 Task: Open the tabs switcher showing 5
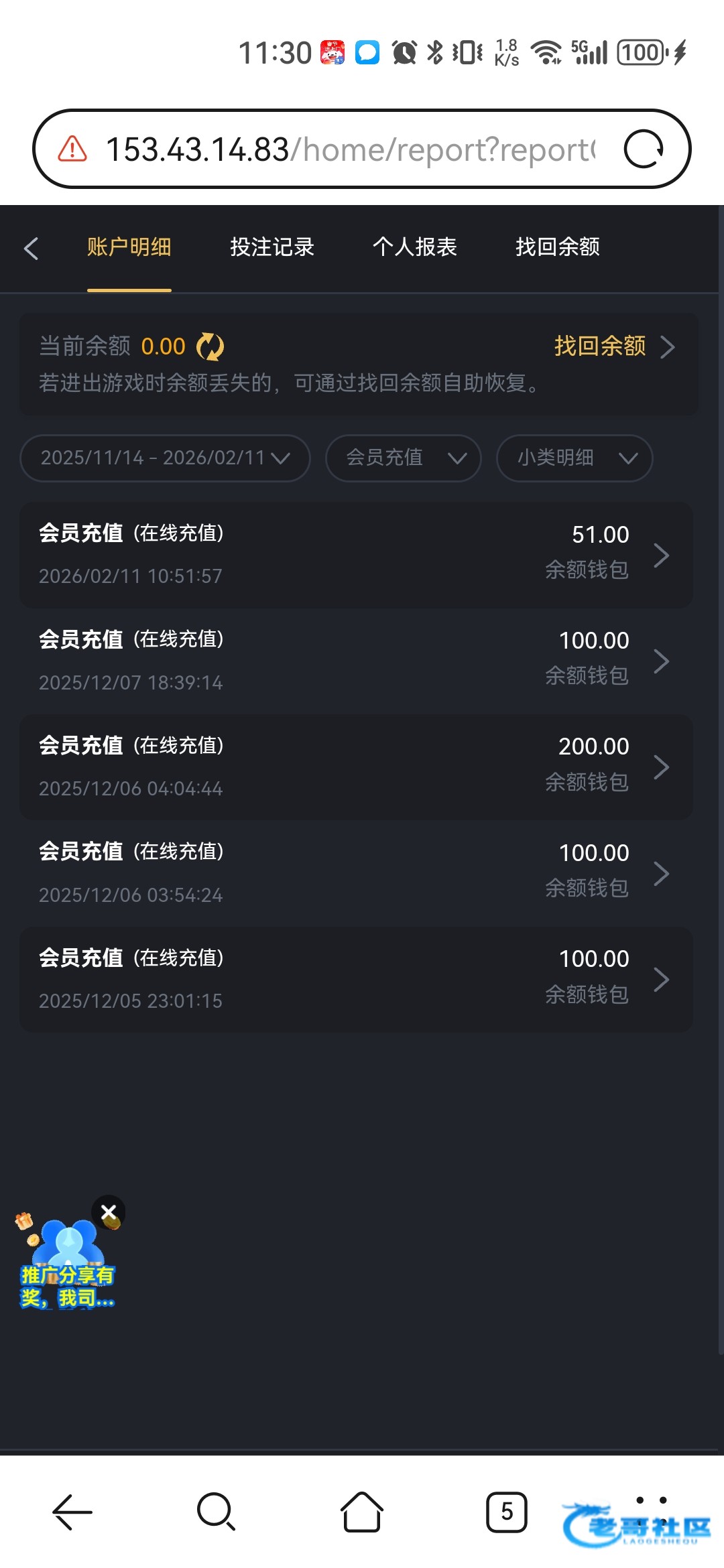(x=507, y=1512)
